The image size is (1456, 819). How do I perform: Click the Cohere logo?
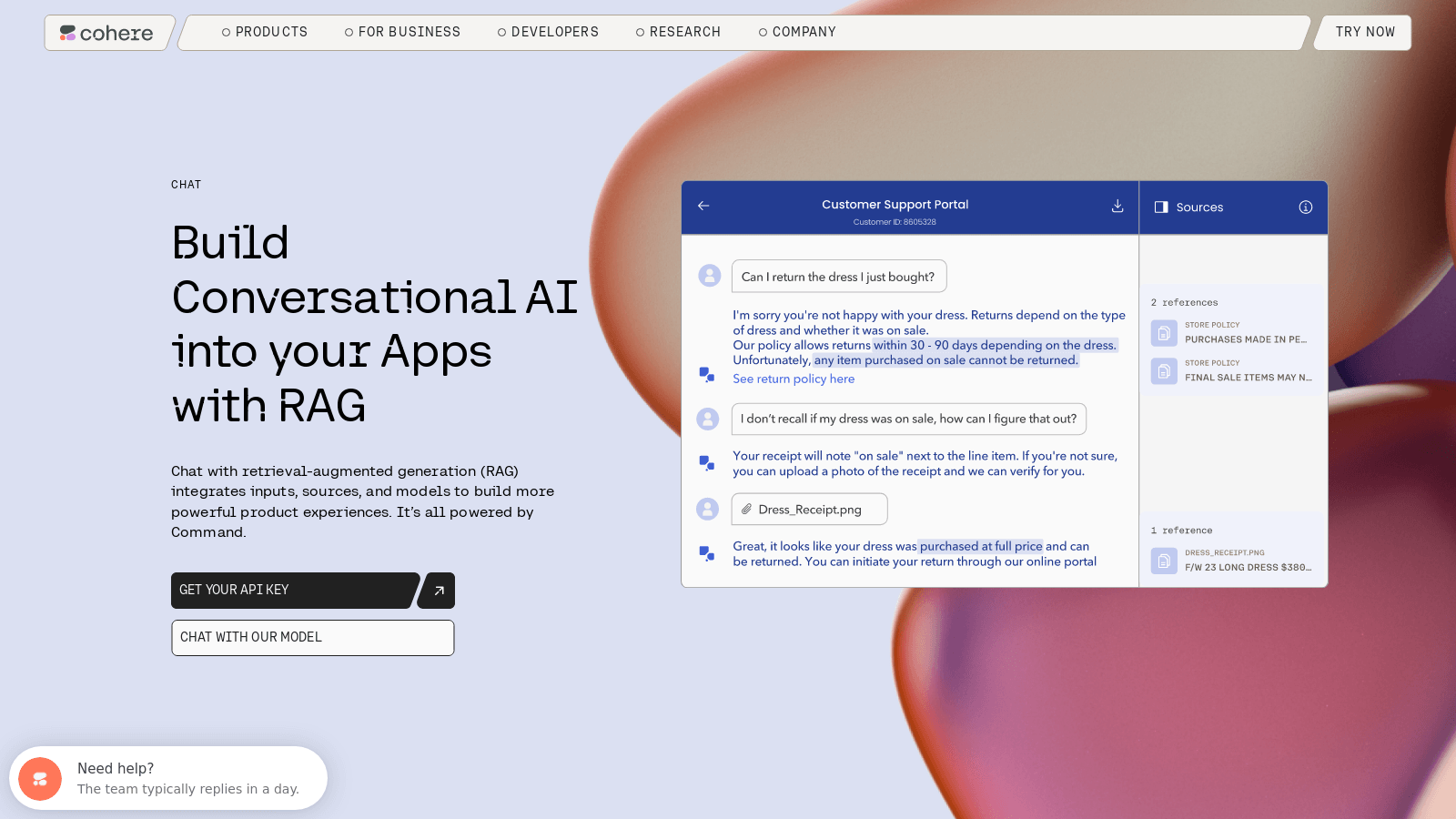point(106,33)
